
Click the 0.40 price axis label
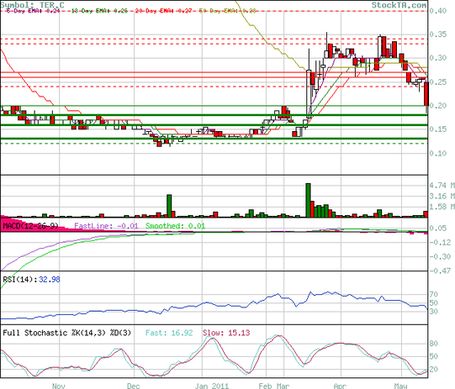pyautogui.click(x=438, y=11)
